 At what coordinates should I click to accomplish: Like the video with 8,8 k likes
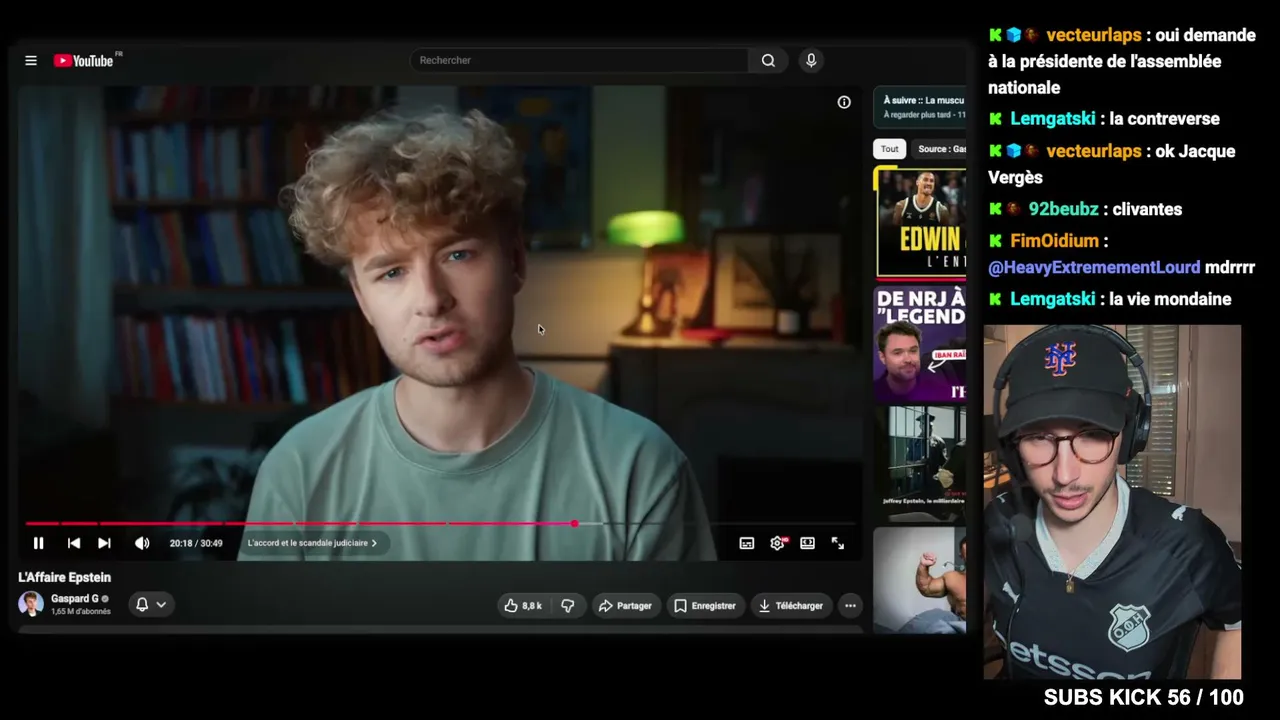523,605
